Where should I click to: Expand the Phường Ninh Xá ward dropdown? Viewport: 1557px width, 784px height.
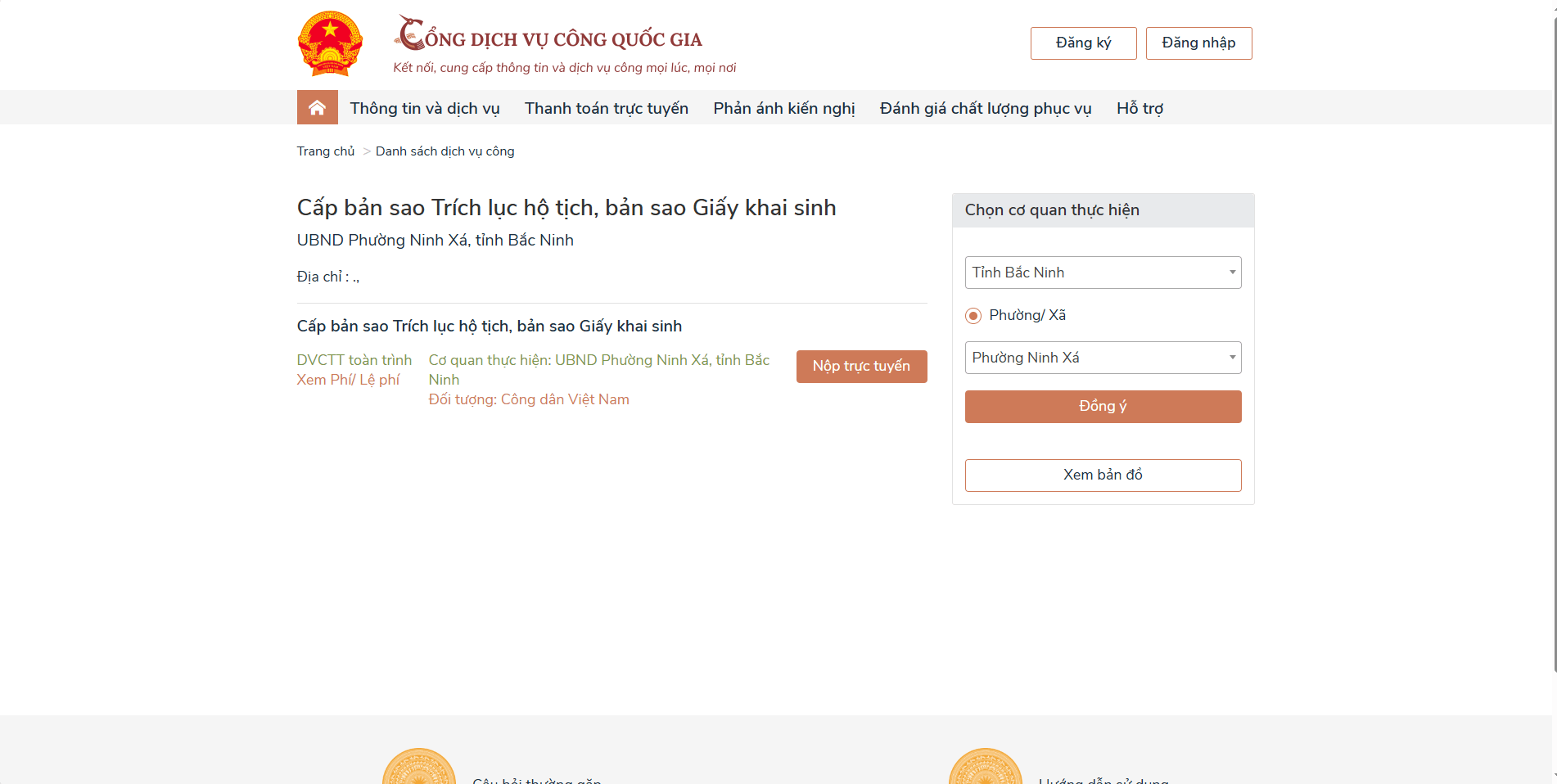(x=1103, y=358)
